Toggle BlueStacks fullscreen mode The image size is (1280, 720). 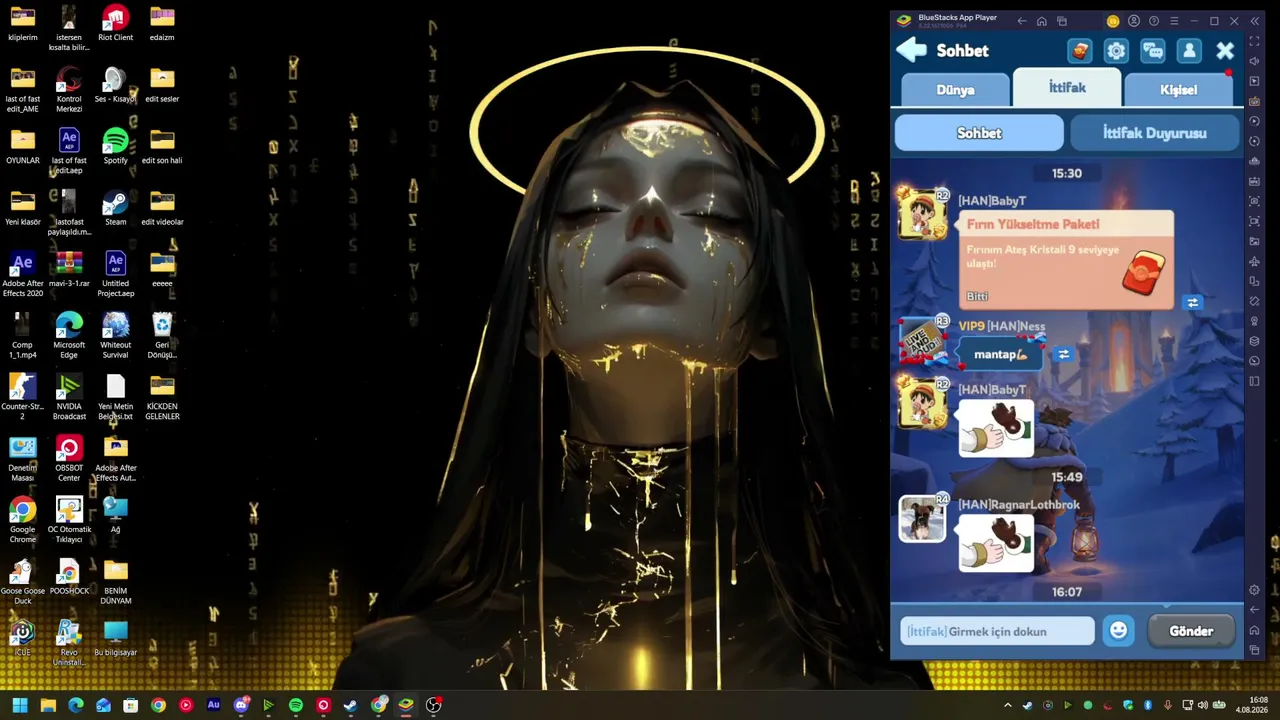(x=1255, y=41)
